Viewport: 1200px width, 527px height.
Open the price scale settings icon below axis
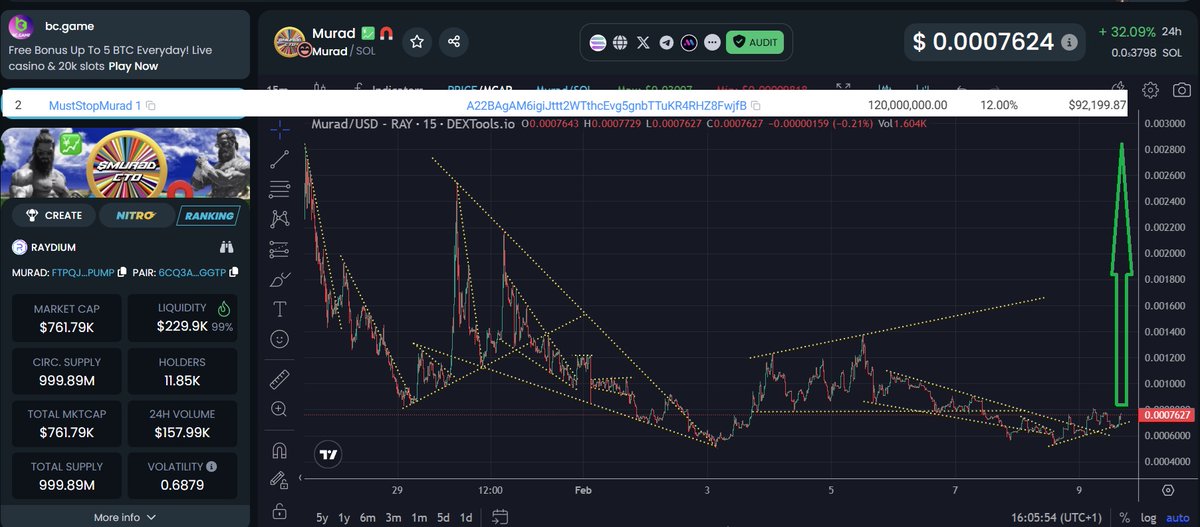1167,490
